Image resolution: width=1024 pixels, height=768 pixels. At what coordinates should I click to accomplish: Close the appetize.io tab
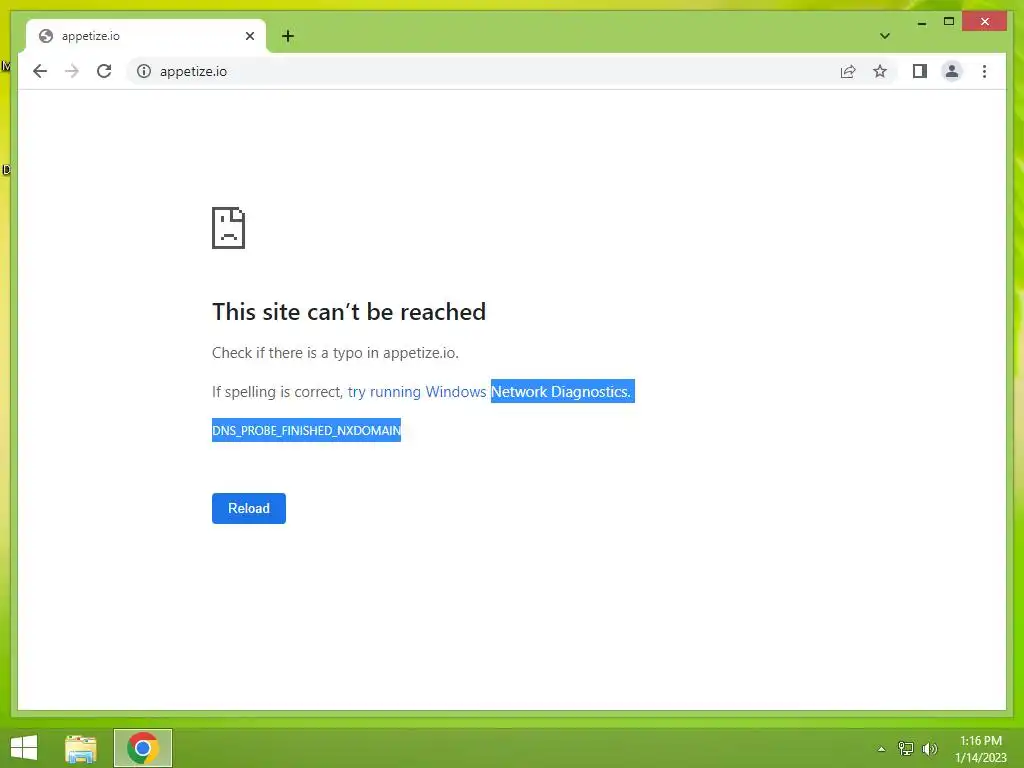click(x=249, y=36)
